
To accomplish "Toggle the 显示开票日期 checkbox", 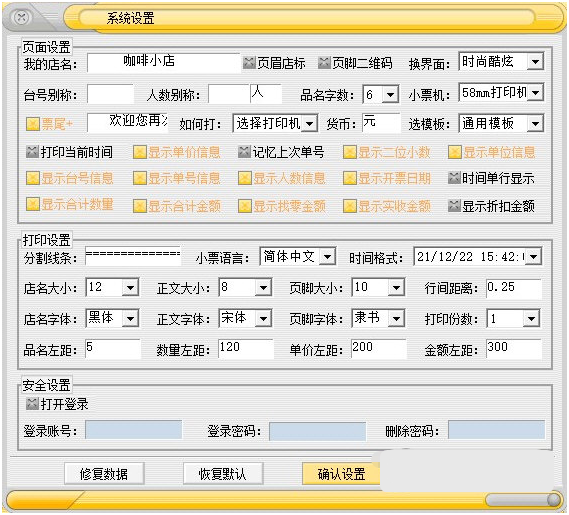I will coord(349,178).
